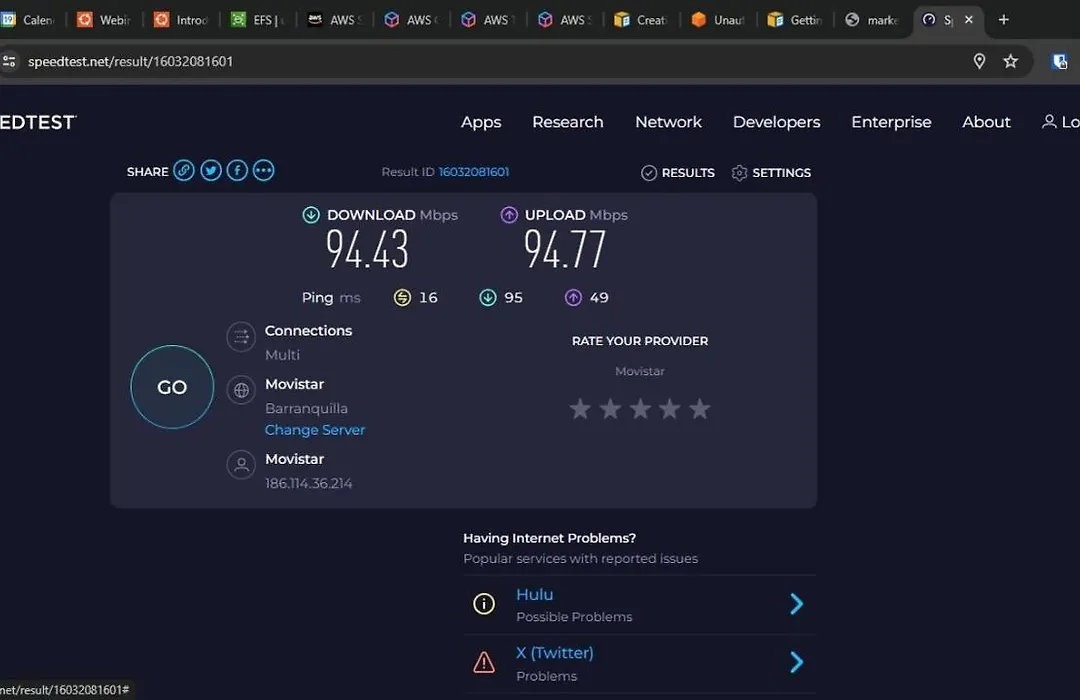The image size is (1080, 700).
Task: Open the Apps menu
Action: (x=481, y=122)
